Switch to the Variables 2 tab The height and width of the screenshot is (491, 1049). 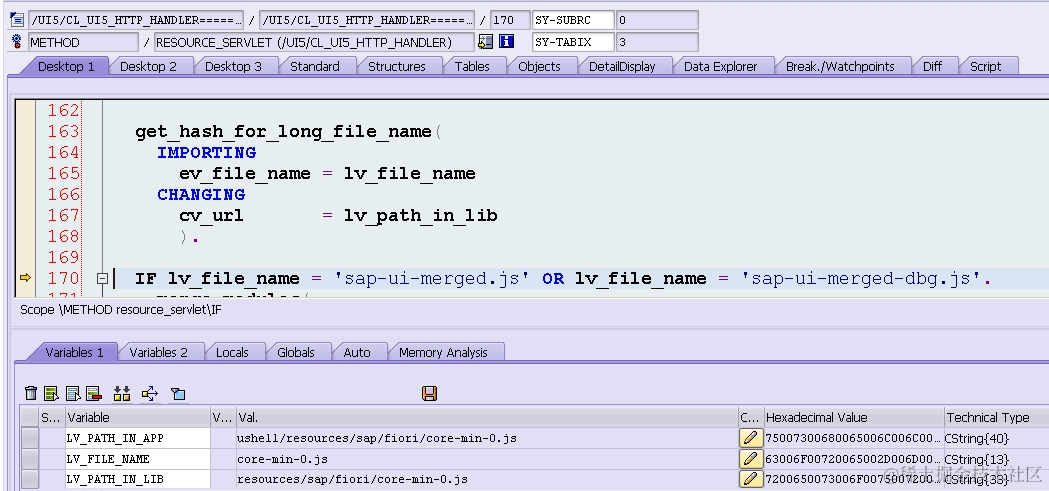click(159, 353)
